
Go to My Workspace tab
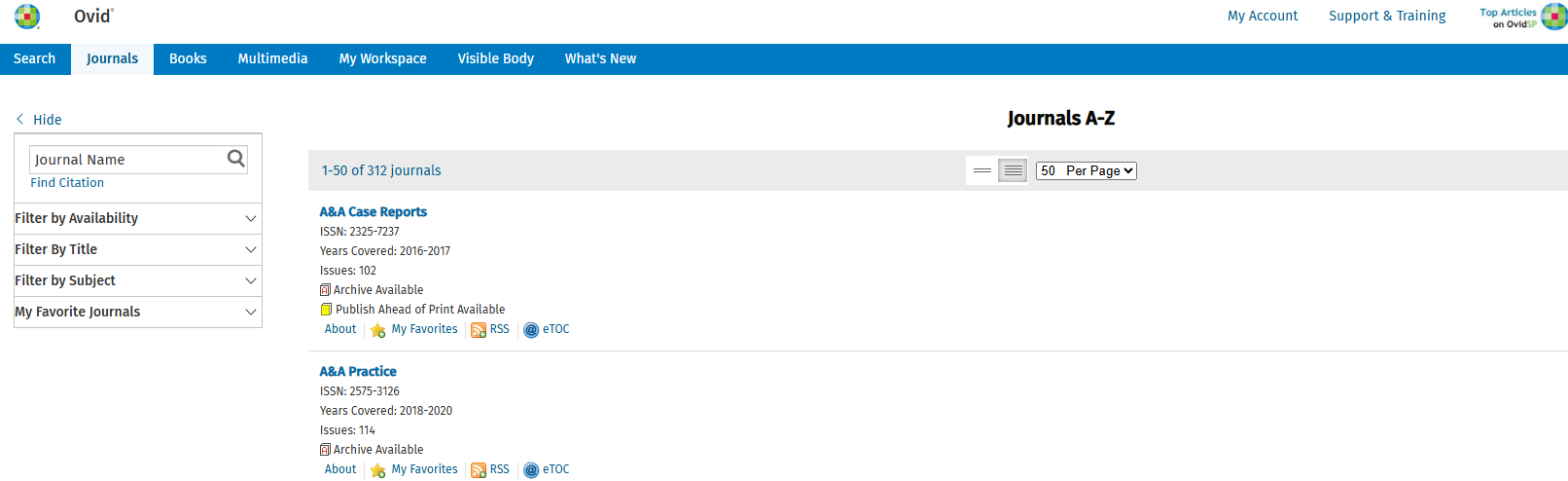[382, 58]
